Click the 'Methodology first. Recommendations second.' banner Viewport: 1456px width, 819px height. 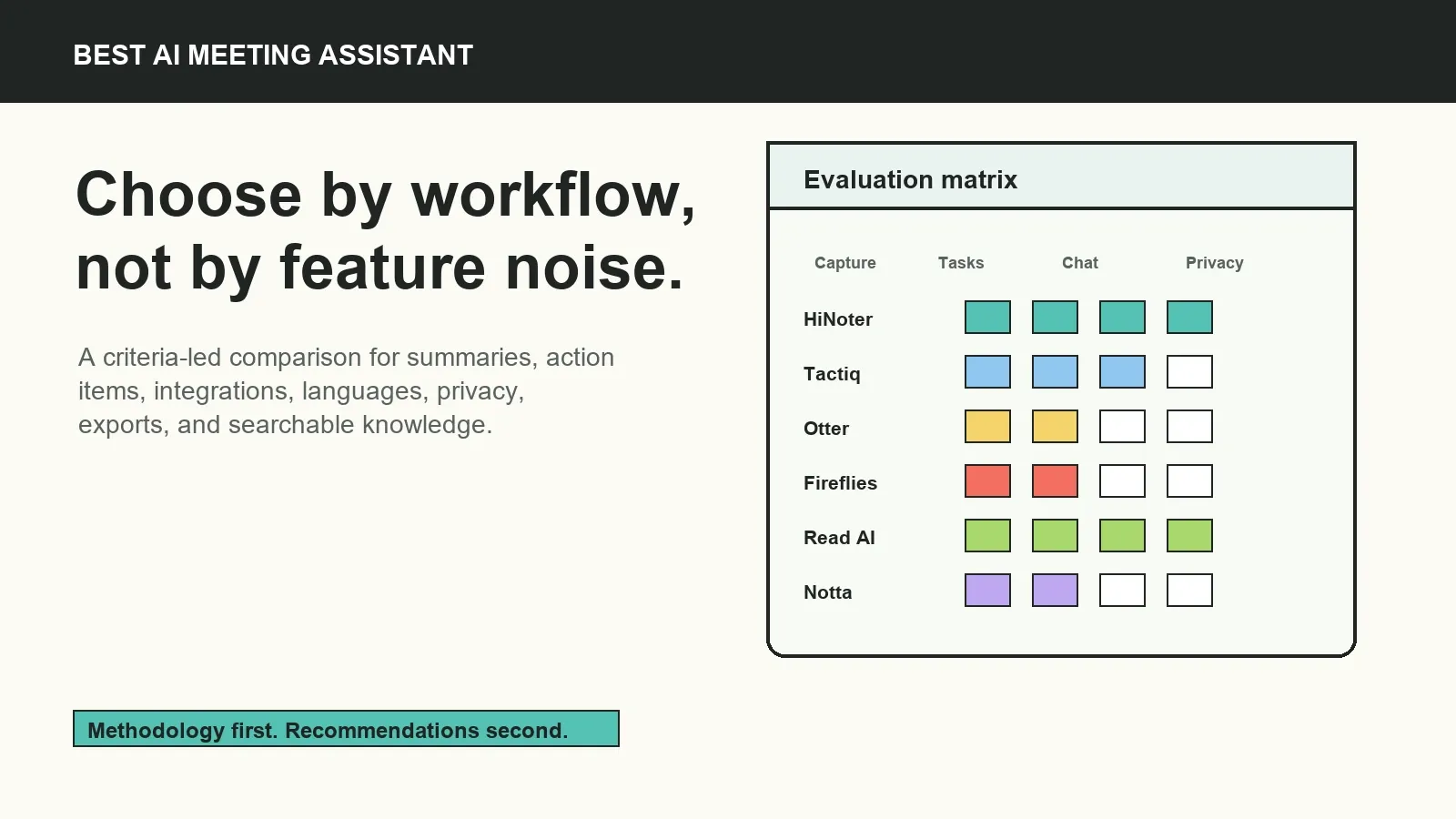(346, 729)
